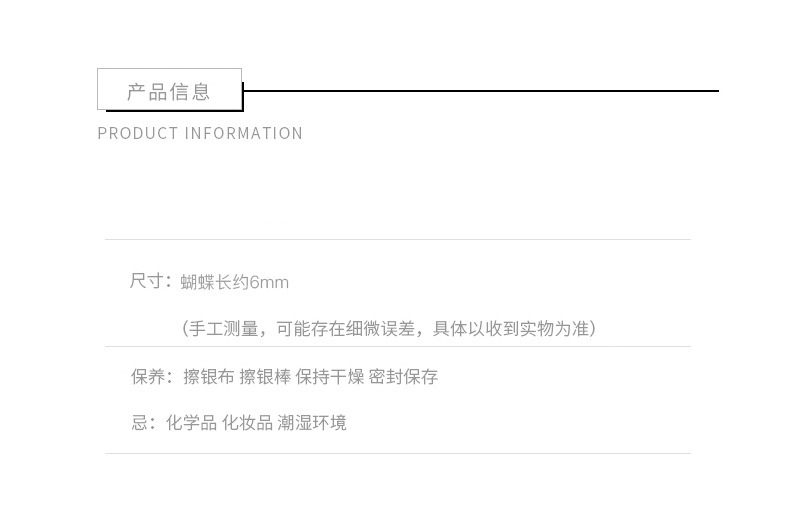Viewport: 790px width, 518px height.
Task: Click the 蝴蝶长约6mm size text
Action: 235,283
